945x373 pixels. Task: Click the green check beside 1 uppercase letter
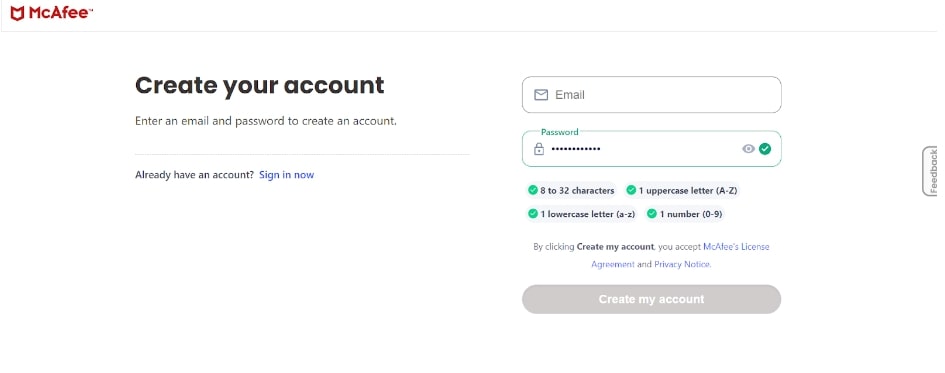[631, 190]
